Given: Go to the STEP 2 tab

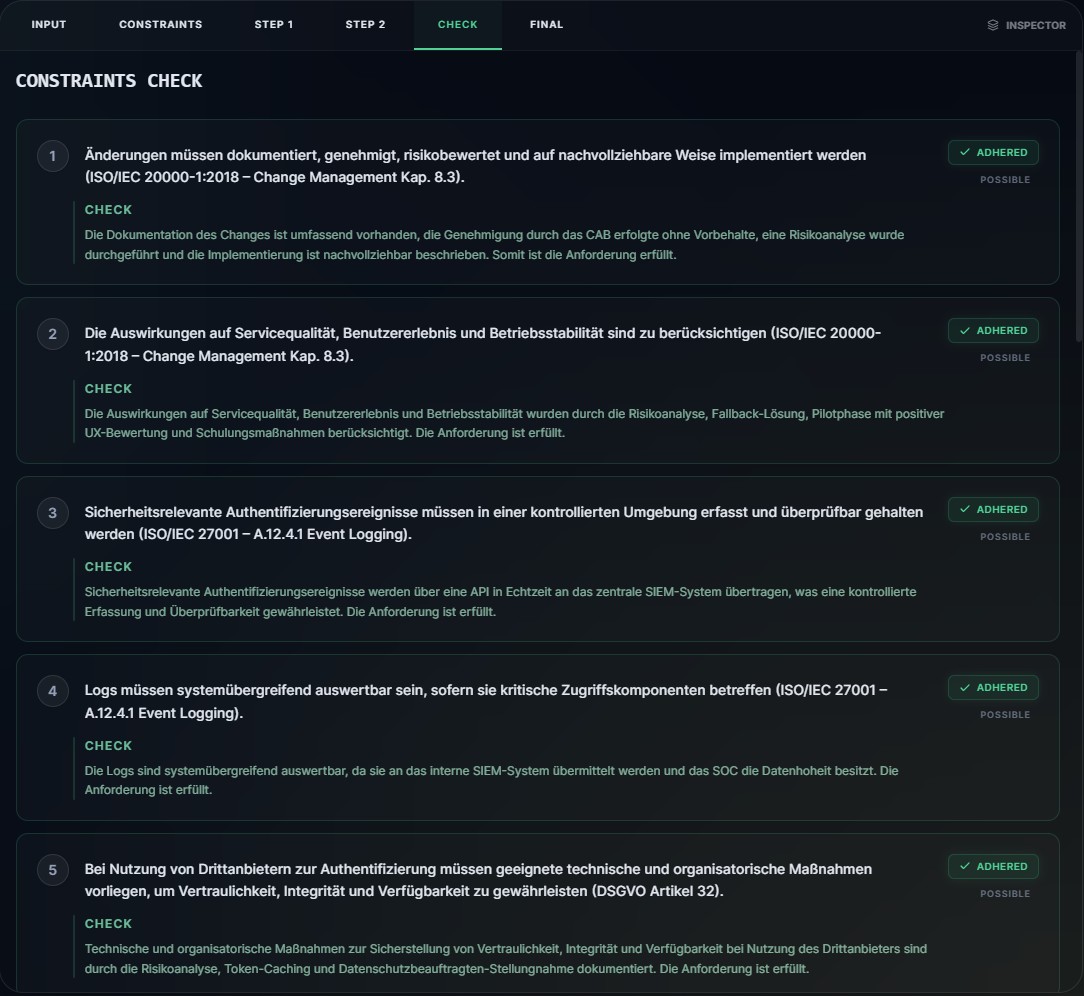Looking at the screenshot, I should [365, 25].
